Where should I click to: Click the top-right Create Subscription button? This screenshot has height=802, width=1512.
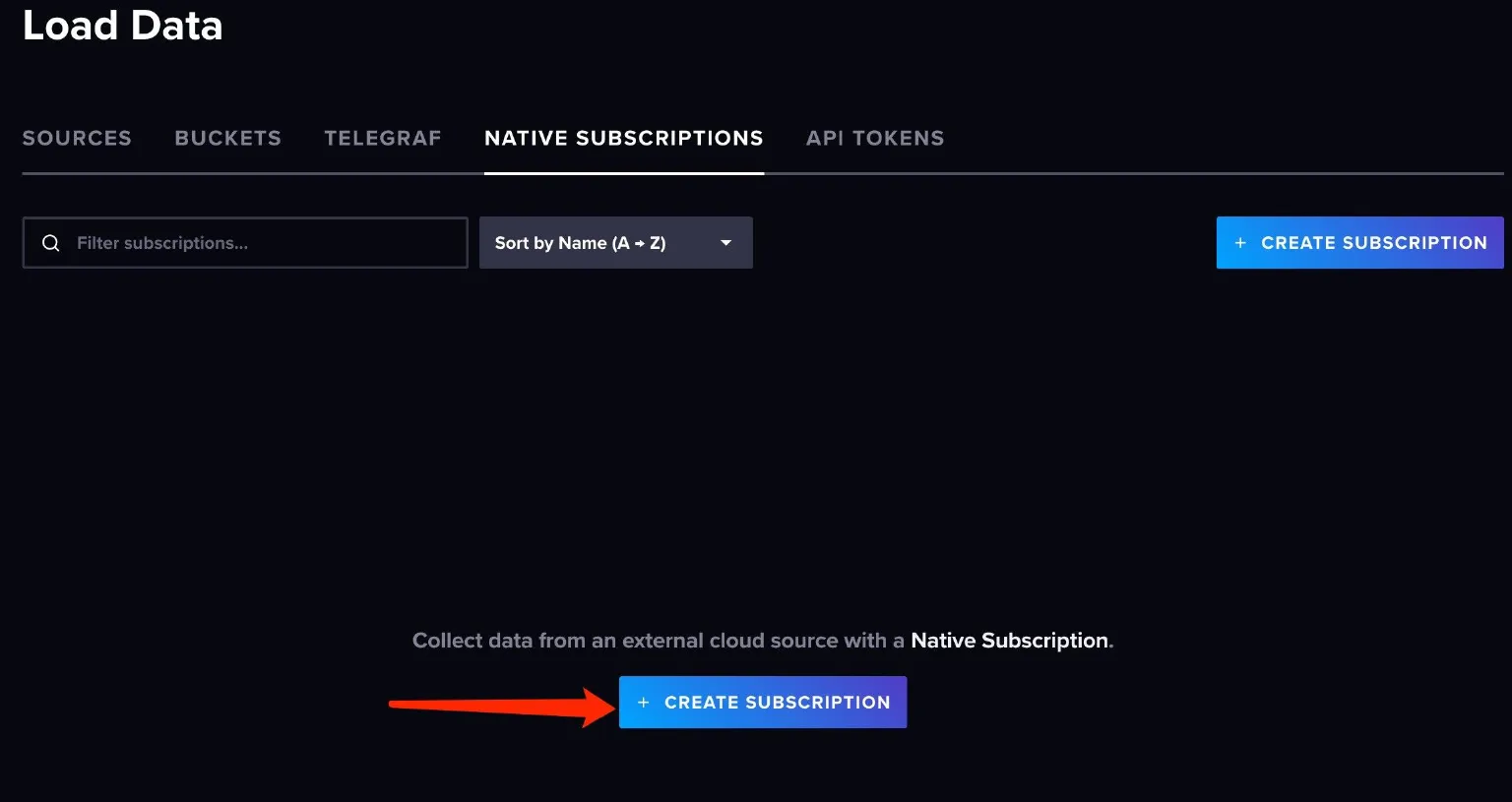pos(1358,242)
